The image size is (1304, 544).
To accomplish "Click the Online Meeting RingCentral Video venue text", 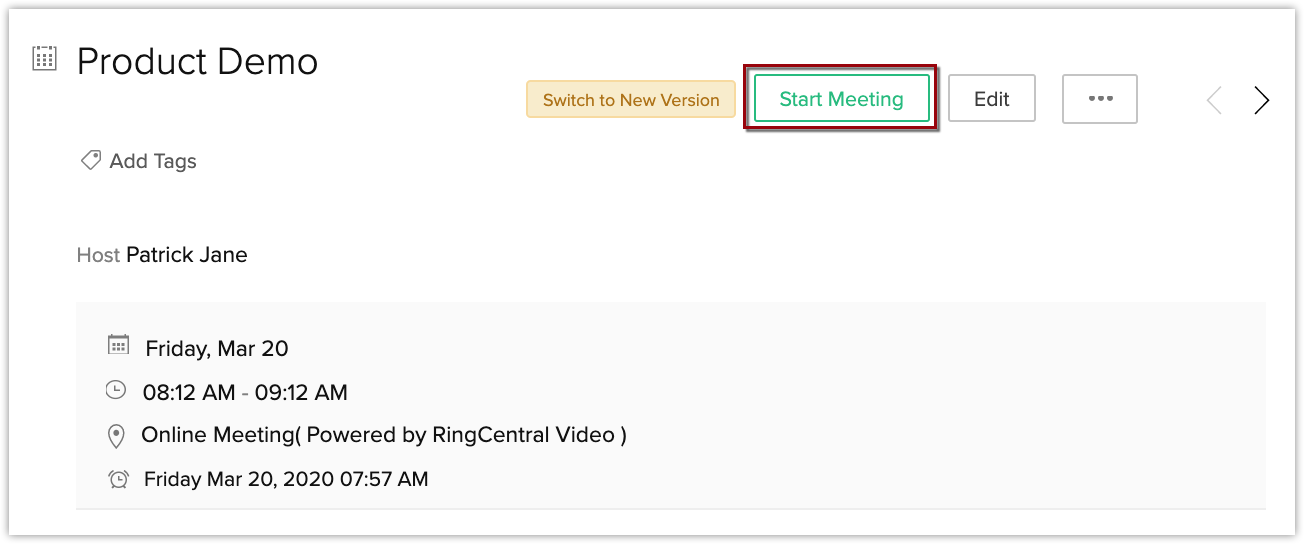I will click(384, 435).
